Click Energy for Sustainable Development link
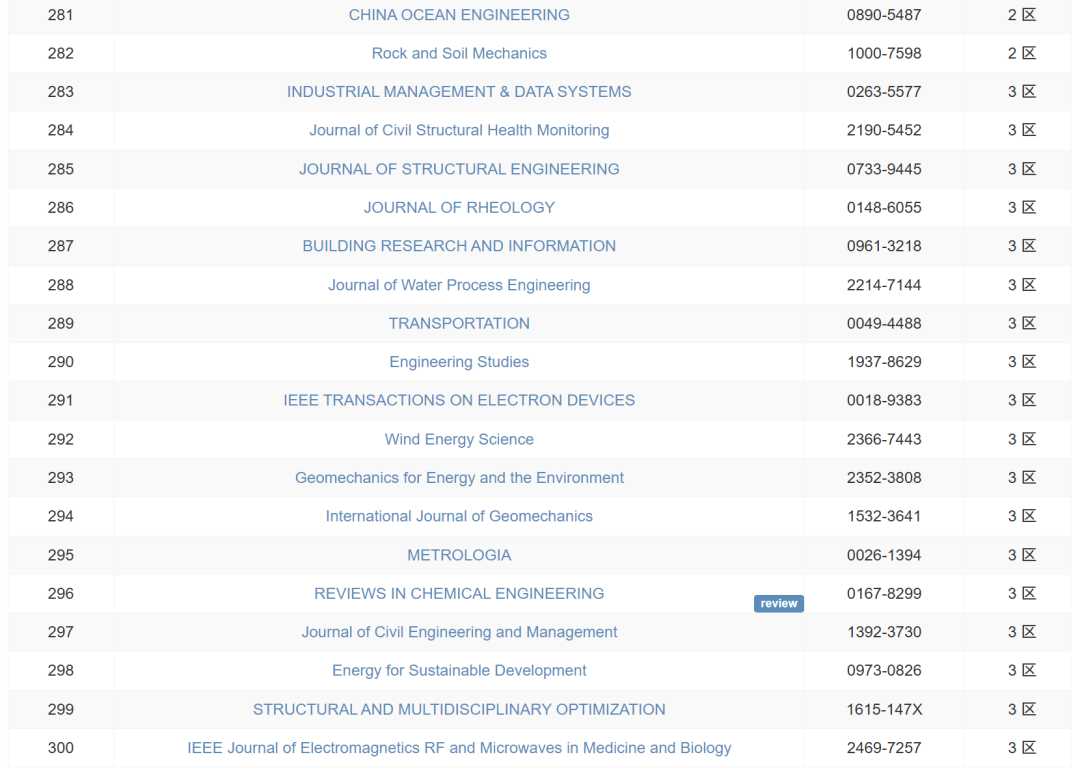This screenshot has width=1080, height=772. click(459, 671)
